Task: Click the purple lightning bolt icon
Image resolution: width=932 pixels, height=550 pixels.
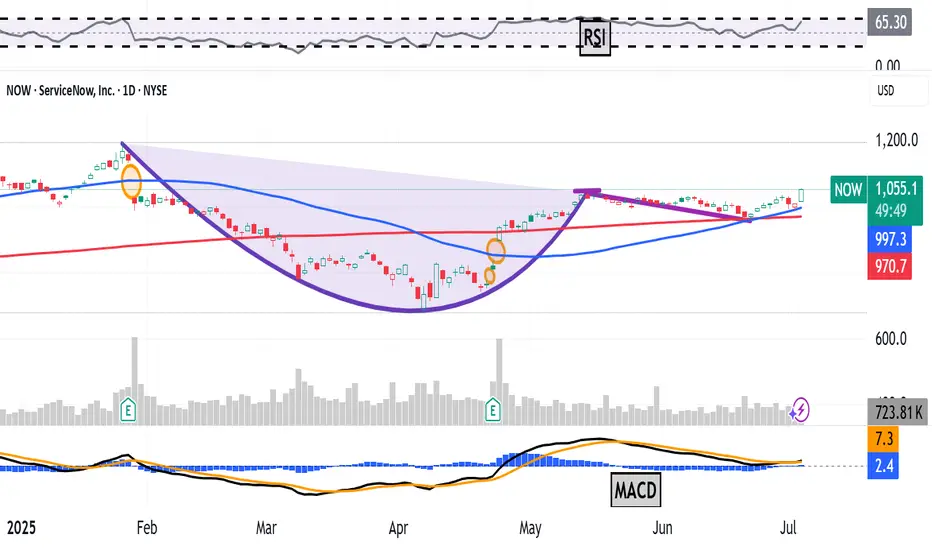Action: 800,410
